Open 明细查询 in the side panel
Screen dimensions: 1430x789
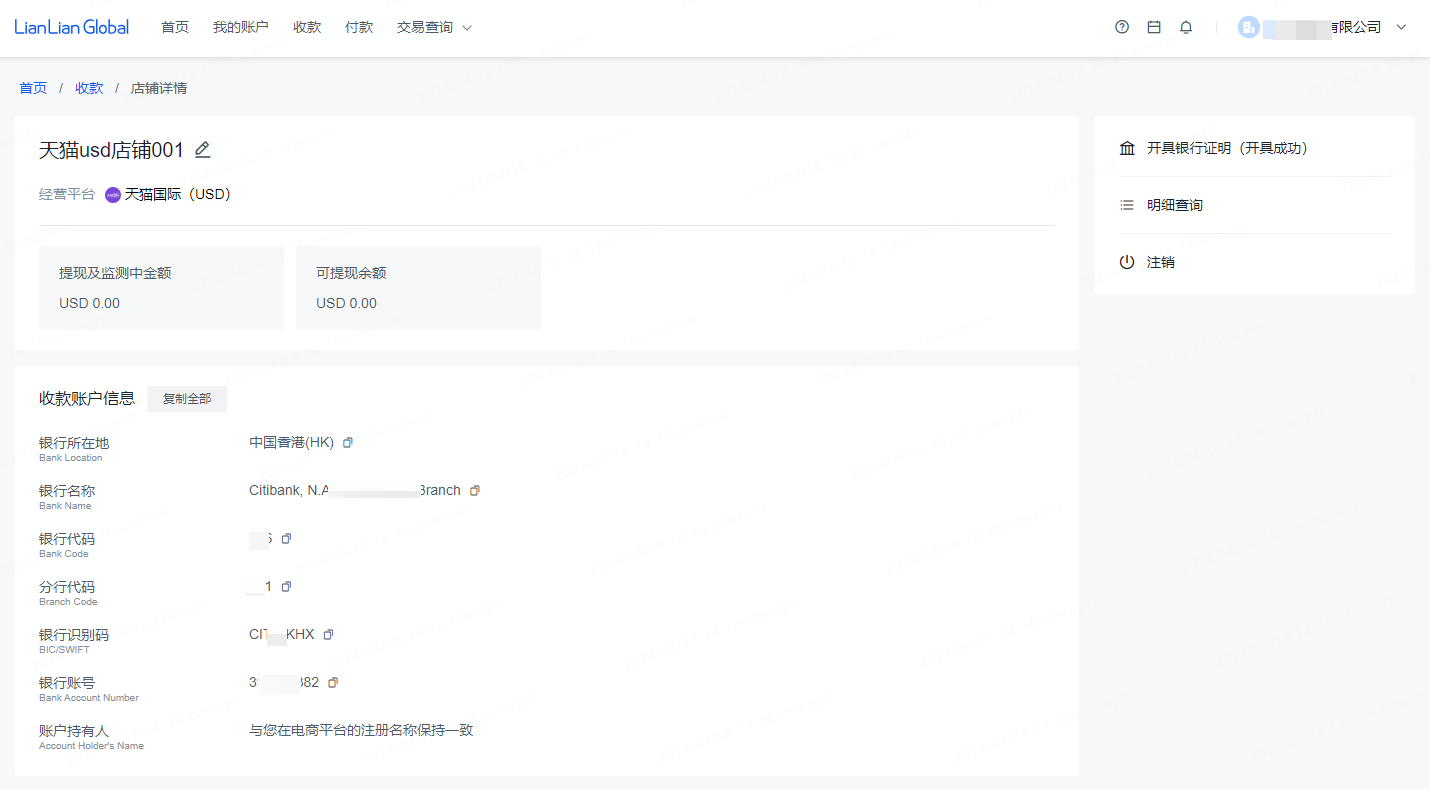pyautogui.click(x=1161, y=205)
